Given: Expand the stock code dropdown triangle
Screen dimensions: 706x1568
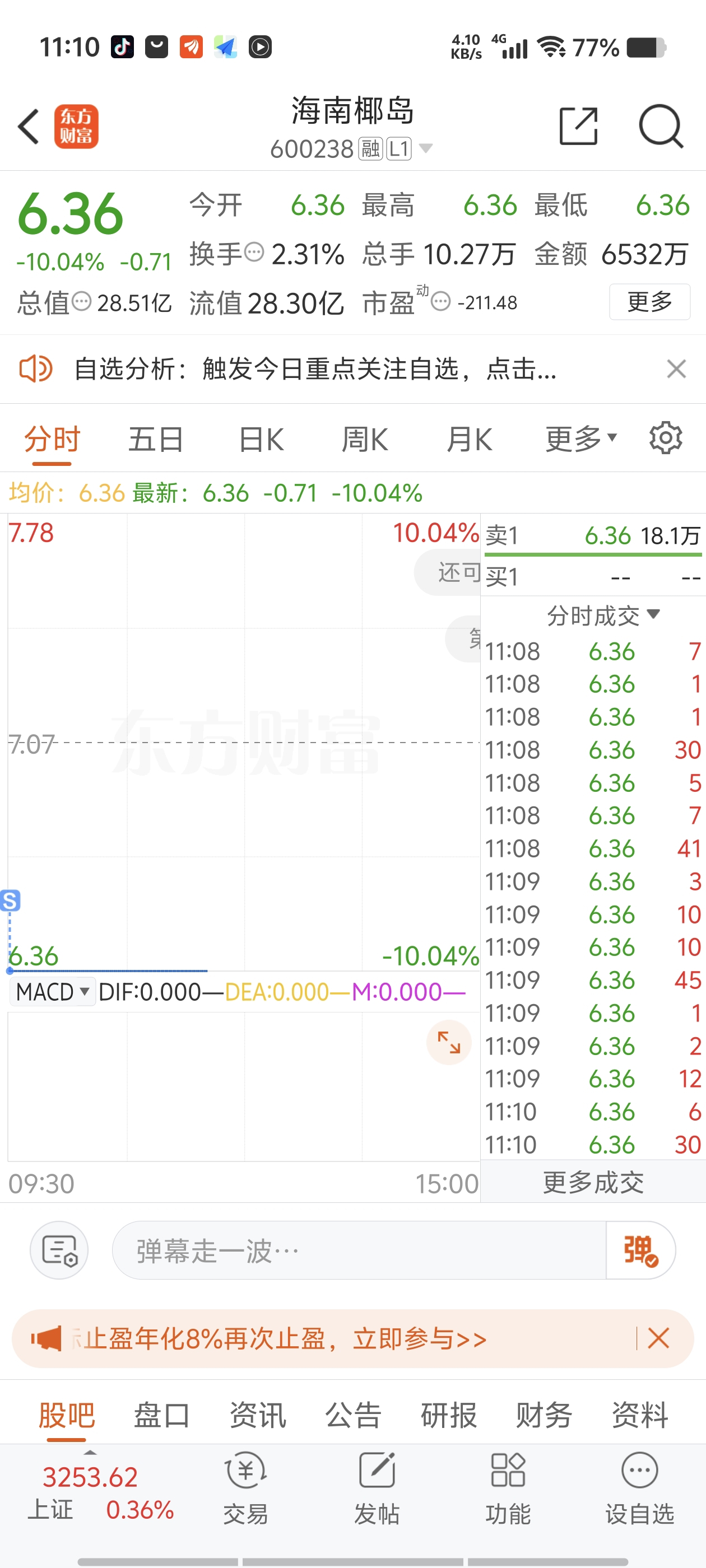Looking at the screenshot, I should coord(426,148).
